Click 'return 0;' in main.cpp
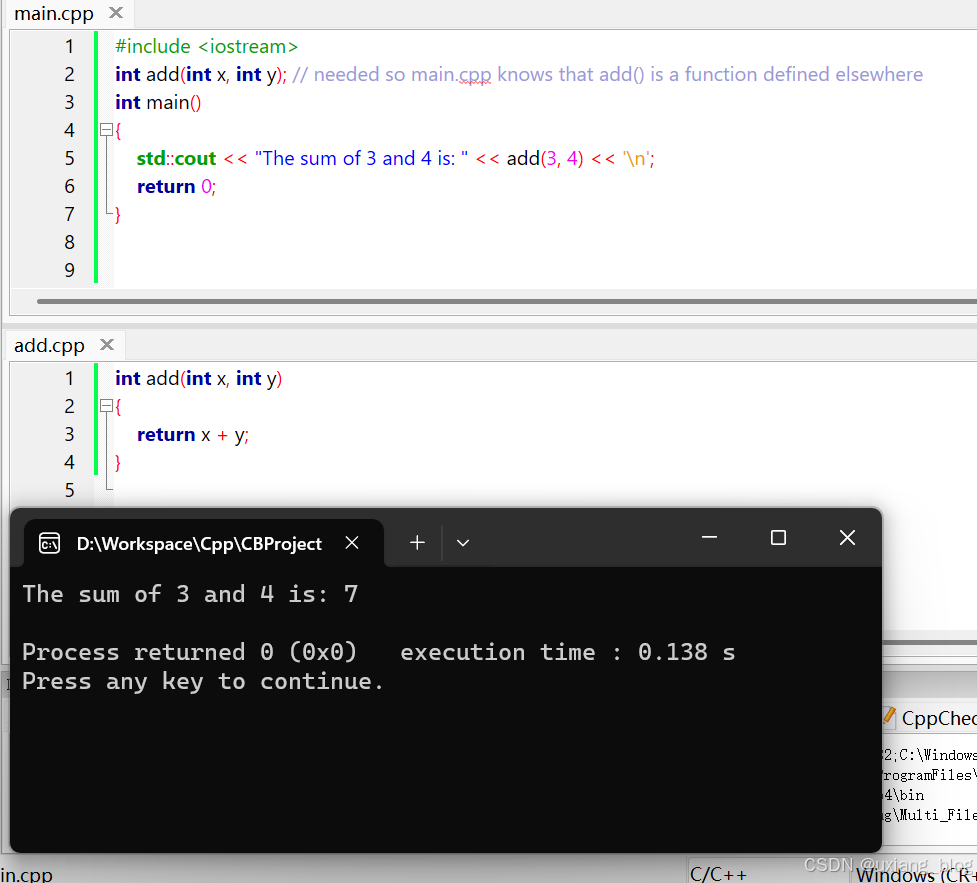 [176, 186]
